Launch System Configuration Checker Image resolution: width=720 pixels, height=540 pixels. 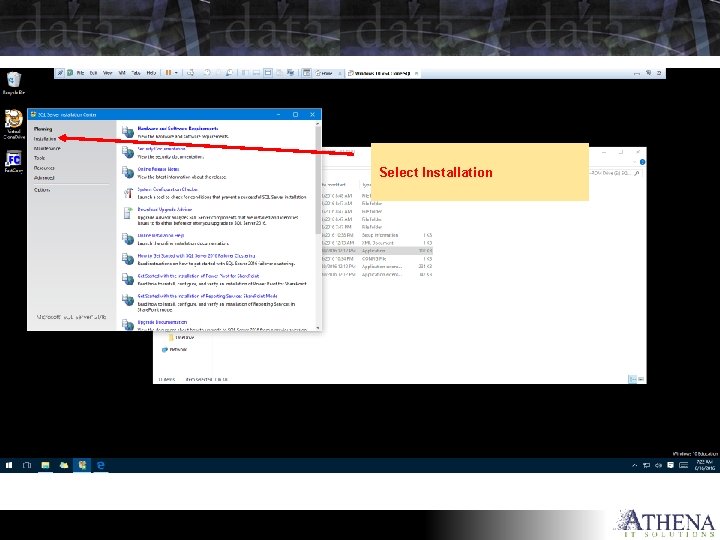pos(168,189)
